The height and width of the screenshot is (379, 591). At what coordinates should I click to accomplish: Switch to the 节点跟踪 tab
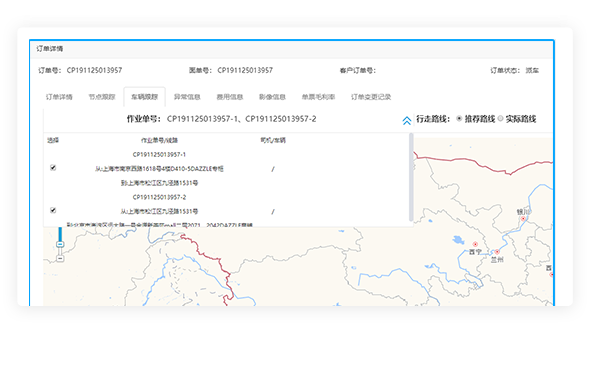tap(102, 97)
